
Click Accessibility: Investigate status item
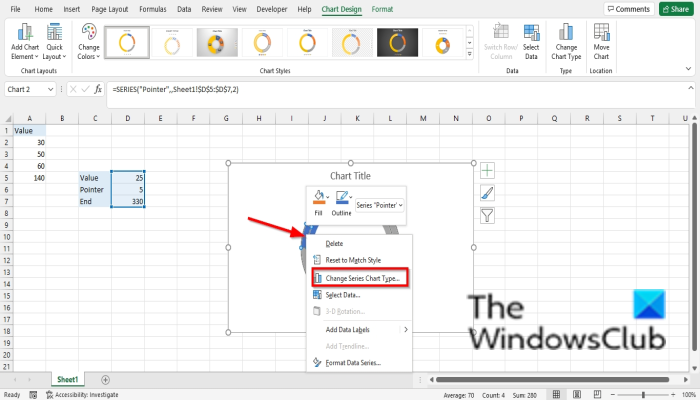pyautogui.click(x=82, y=395)
